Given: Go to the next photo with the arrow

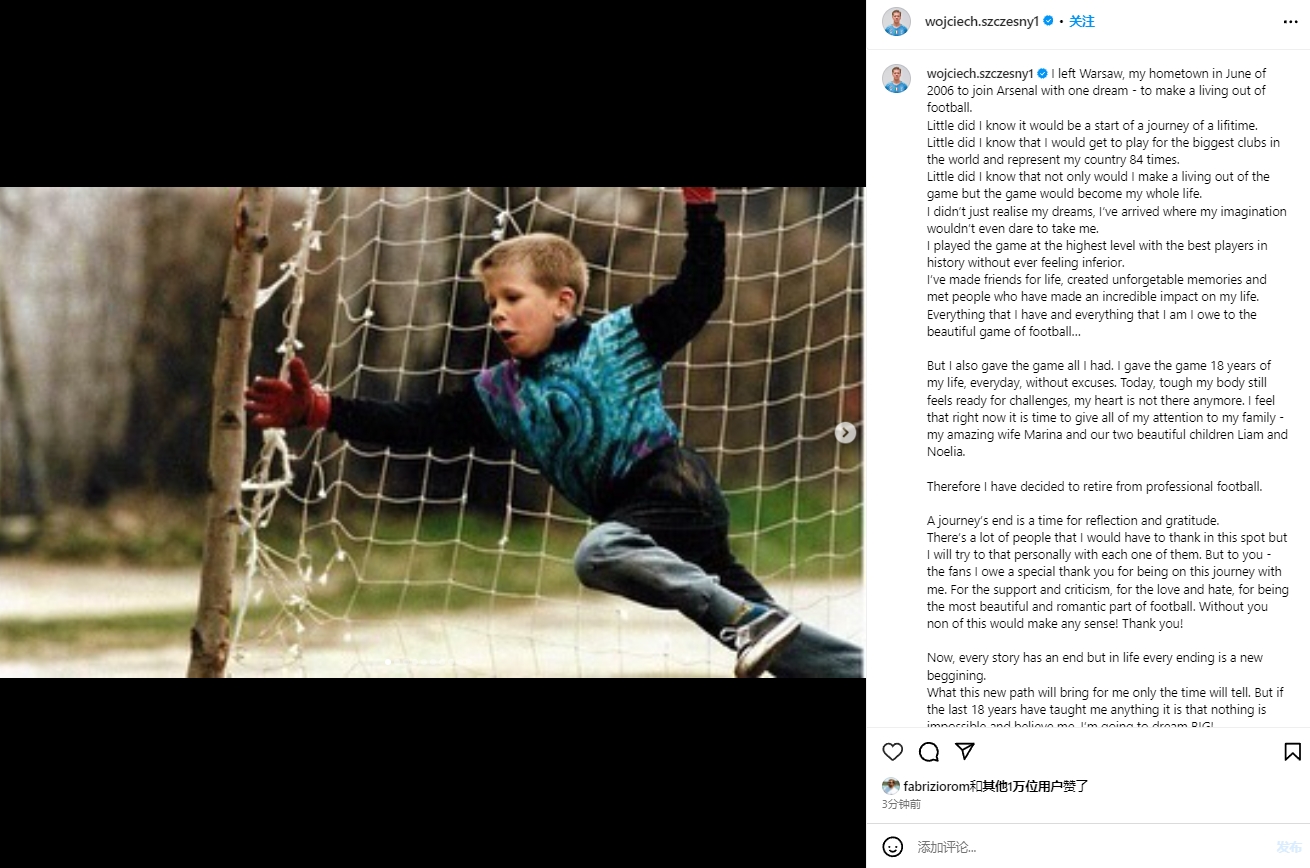Looking at the screenshot, I should tap(845, 432).
